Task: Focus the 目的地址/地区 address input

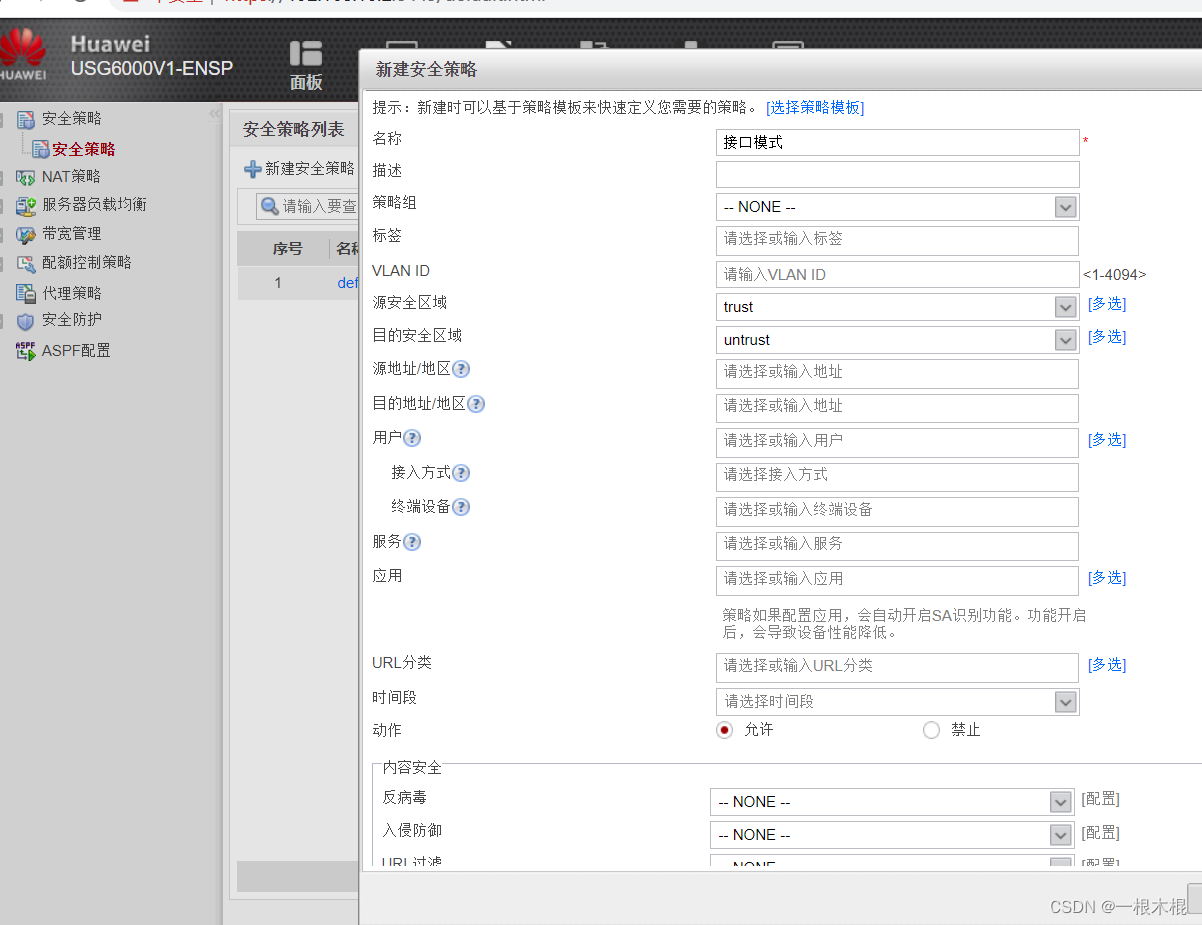Action: tap(898, 407)
